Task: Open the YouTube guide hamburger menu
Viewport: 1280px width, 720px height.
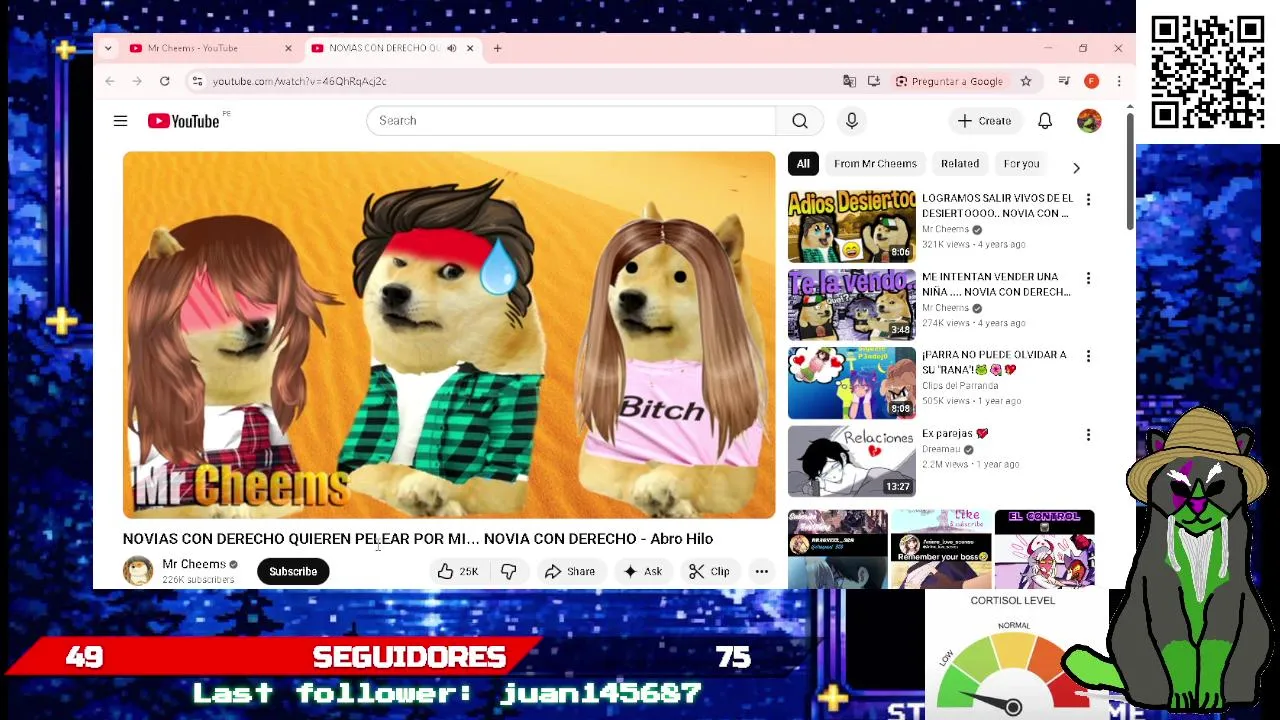Action: (x=120, y=121)
